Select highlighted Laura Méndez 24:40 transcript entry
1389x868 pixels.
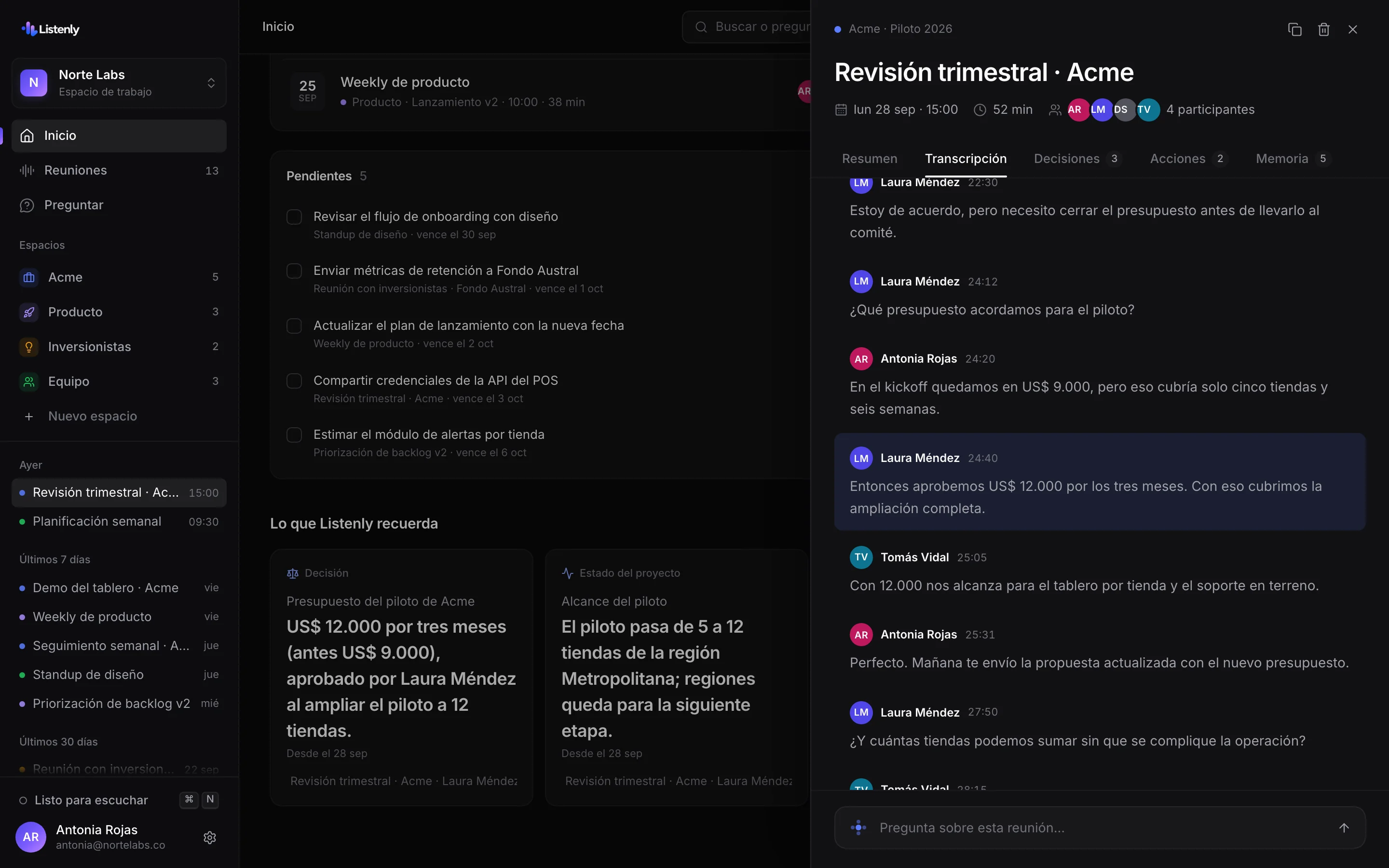(x=1099, y=482)
